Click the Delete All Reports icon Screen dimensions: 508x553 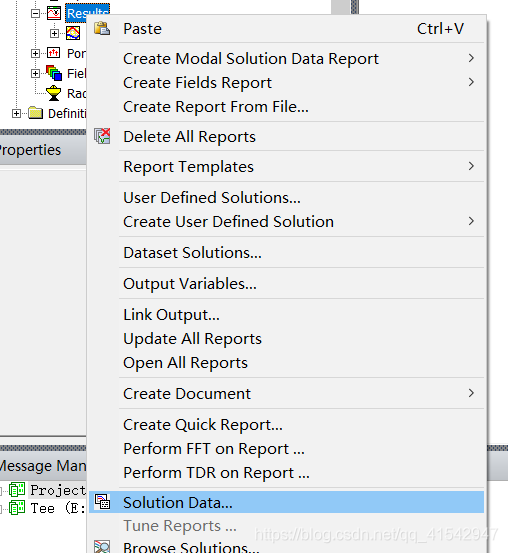coord(102,136)
